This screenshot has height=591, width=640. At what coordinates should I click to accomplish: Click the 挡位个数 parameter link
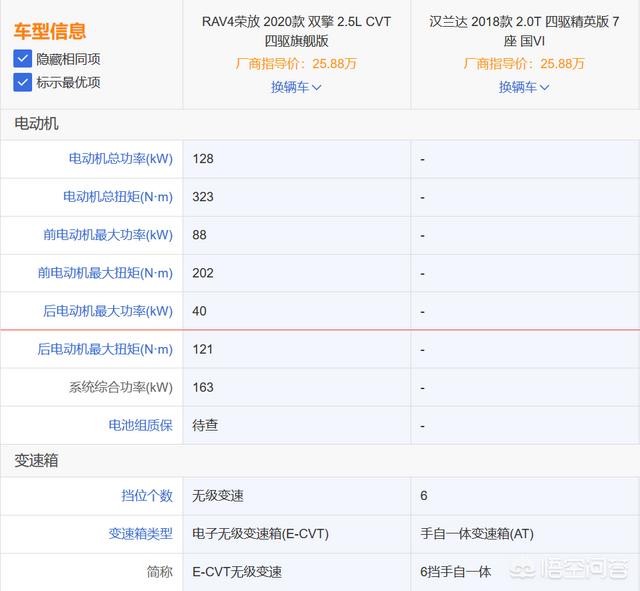coord(146,496)
